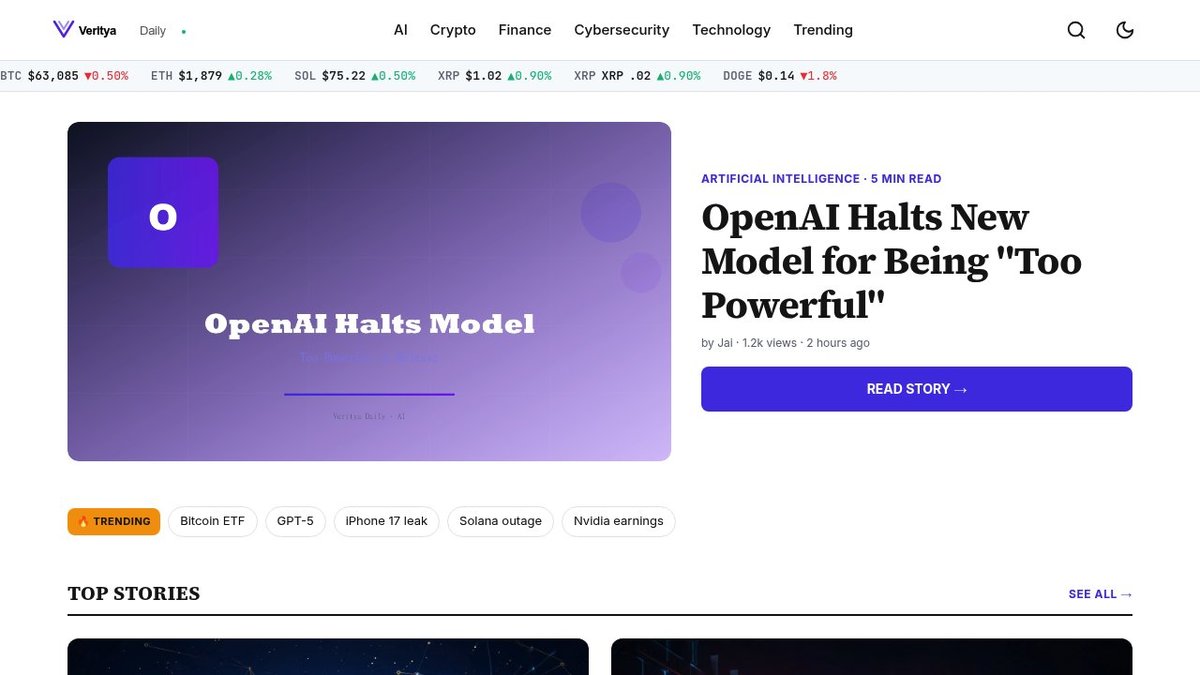Go to Crypto nav section
The image size is (1200, 675).
click(453, 30)
